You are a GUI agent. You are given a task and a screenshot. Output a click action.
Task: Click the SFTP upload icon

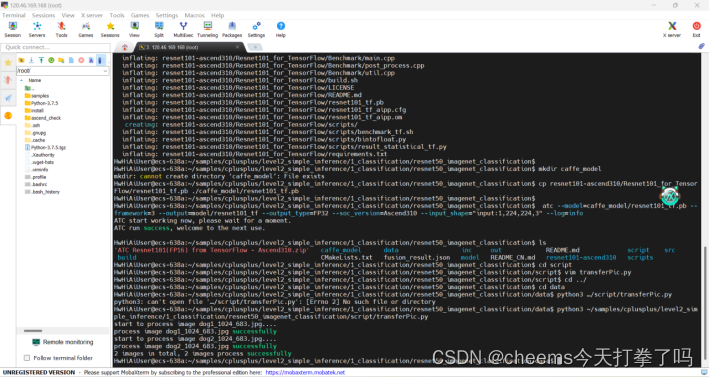point(41,60)
